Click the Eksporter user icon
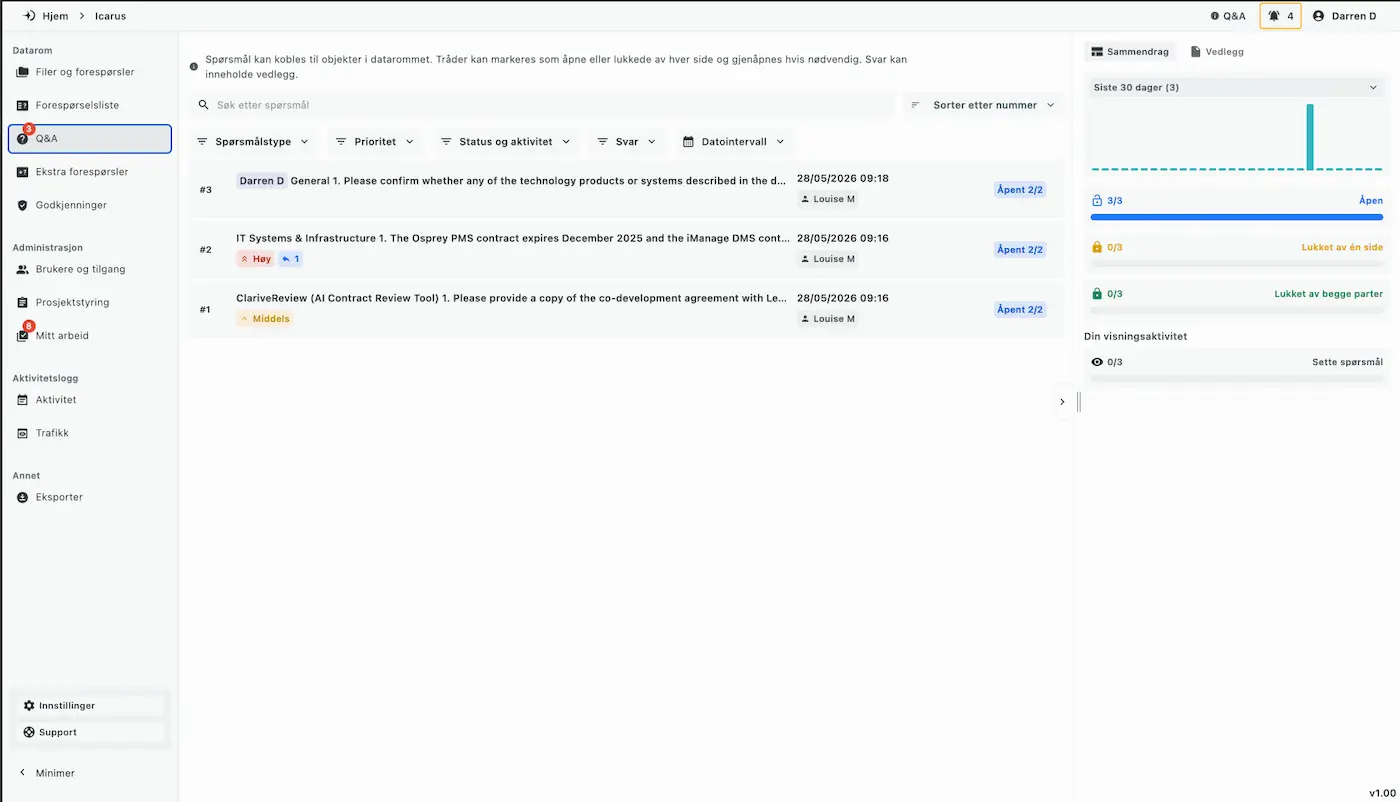The image size is (1400, 802). tap(23, 497)
